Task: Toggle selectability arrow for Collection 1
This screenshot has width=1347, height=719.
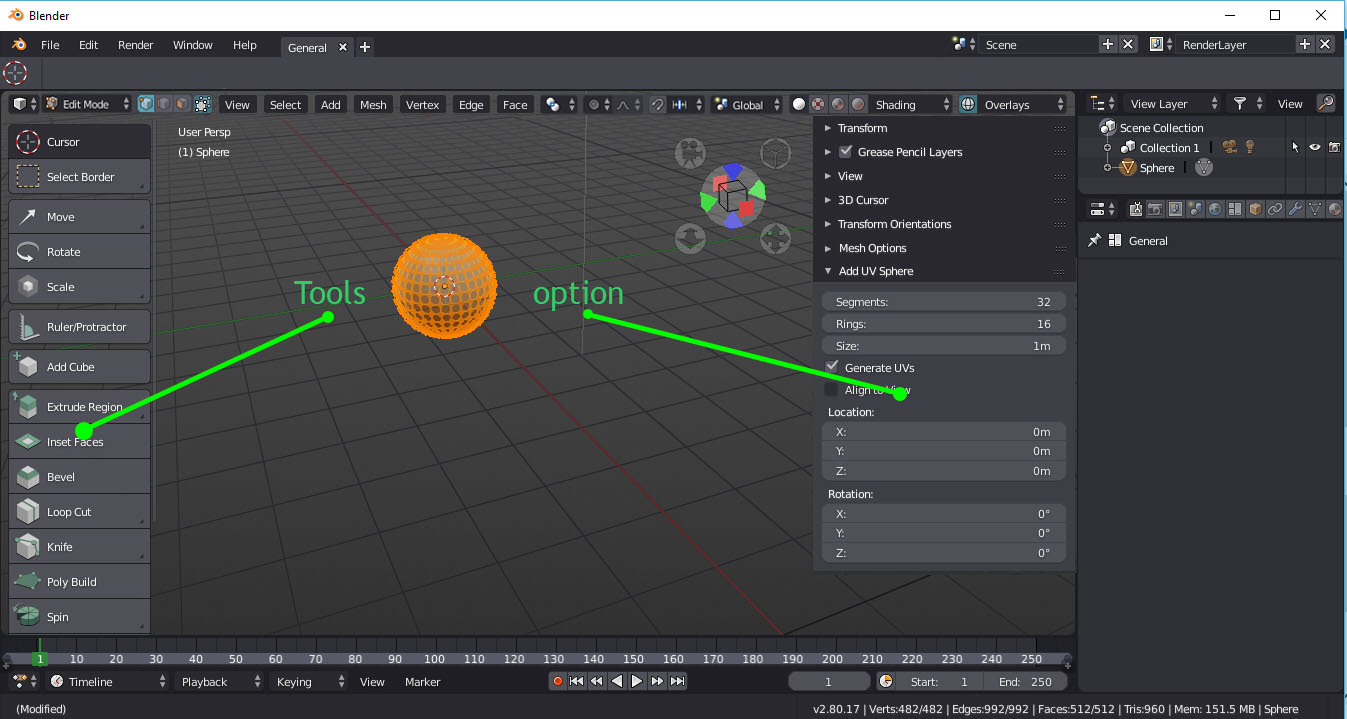Action: coord(1296,147)
